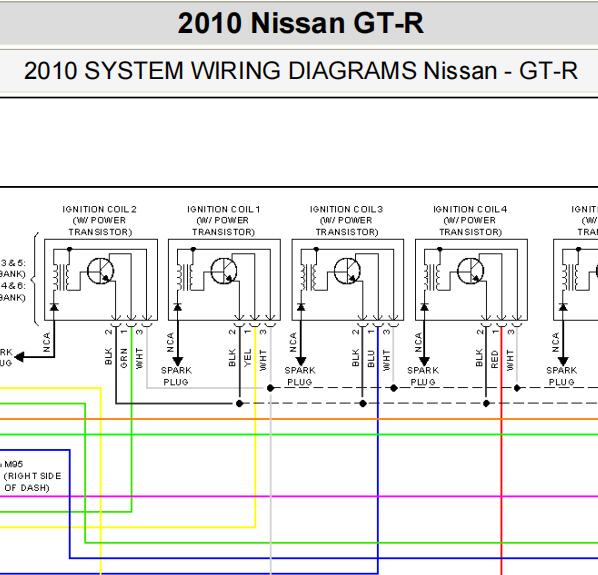598x575 pixels.
Task: Click the "BLU" wire label under Ignition Coil 3
Action: click(x=371, y=358)
